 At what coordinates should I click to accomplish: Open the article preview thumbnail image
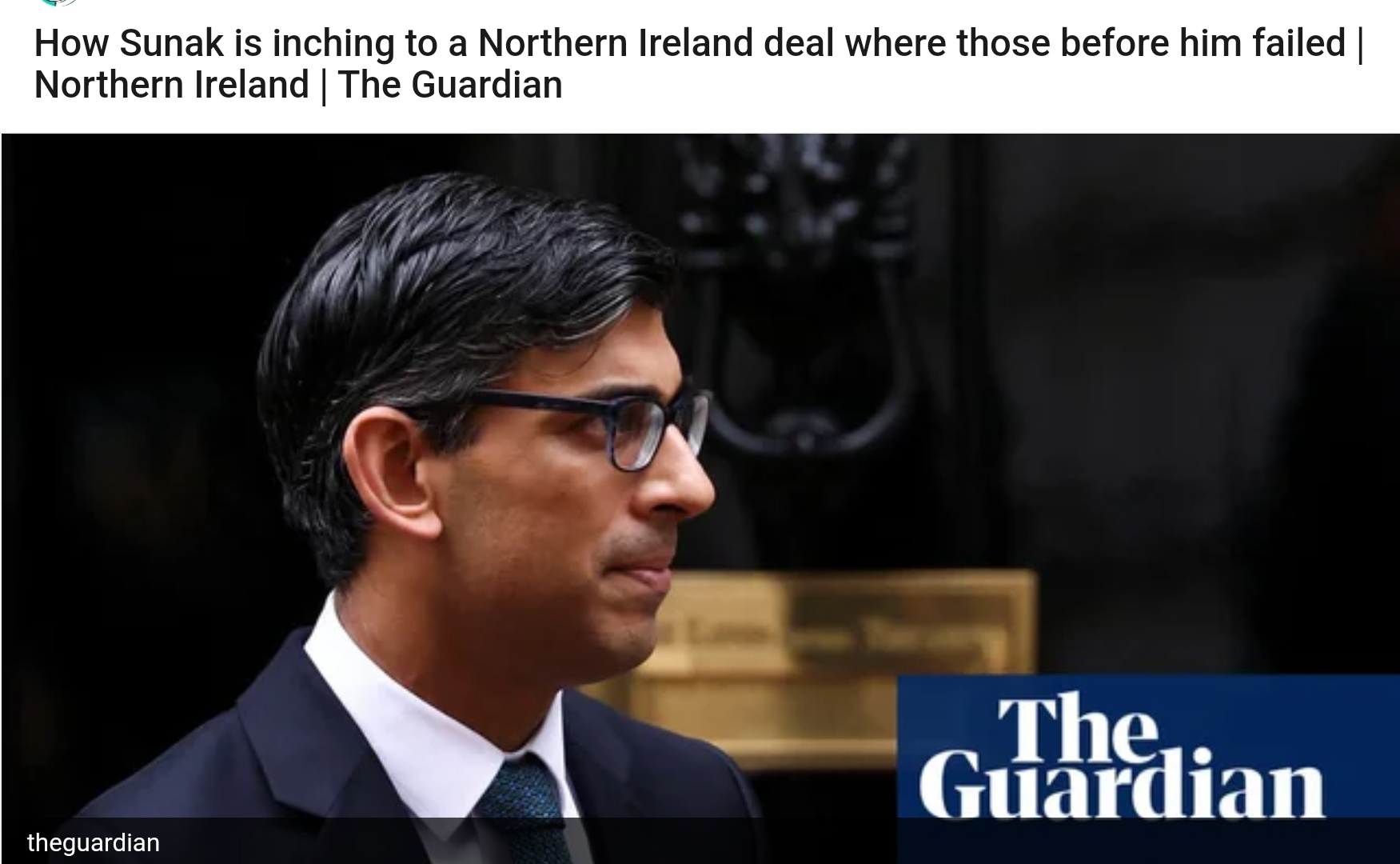click(700, 498)
